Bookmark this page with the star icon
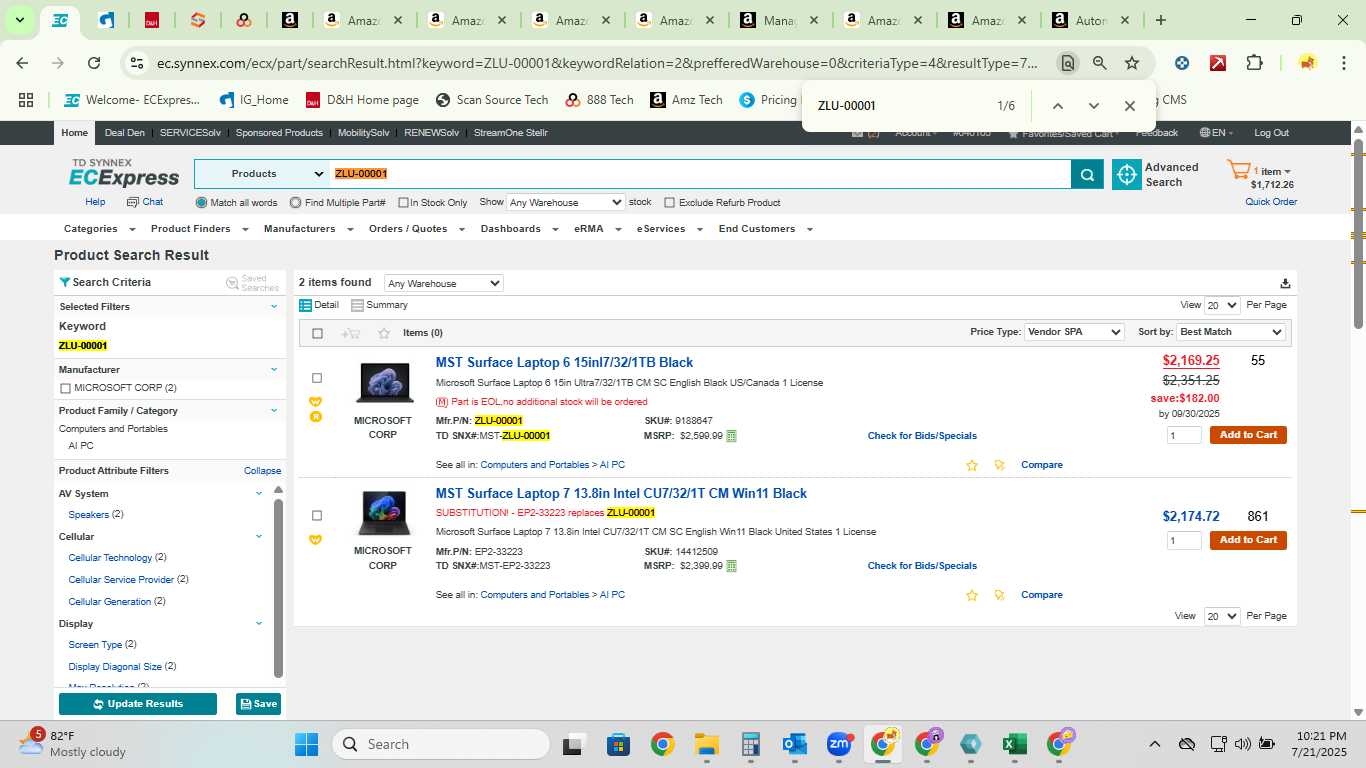This screenshot has height=768, width=1366. pos(1132,63)
